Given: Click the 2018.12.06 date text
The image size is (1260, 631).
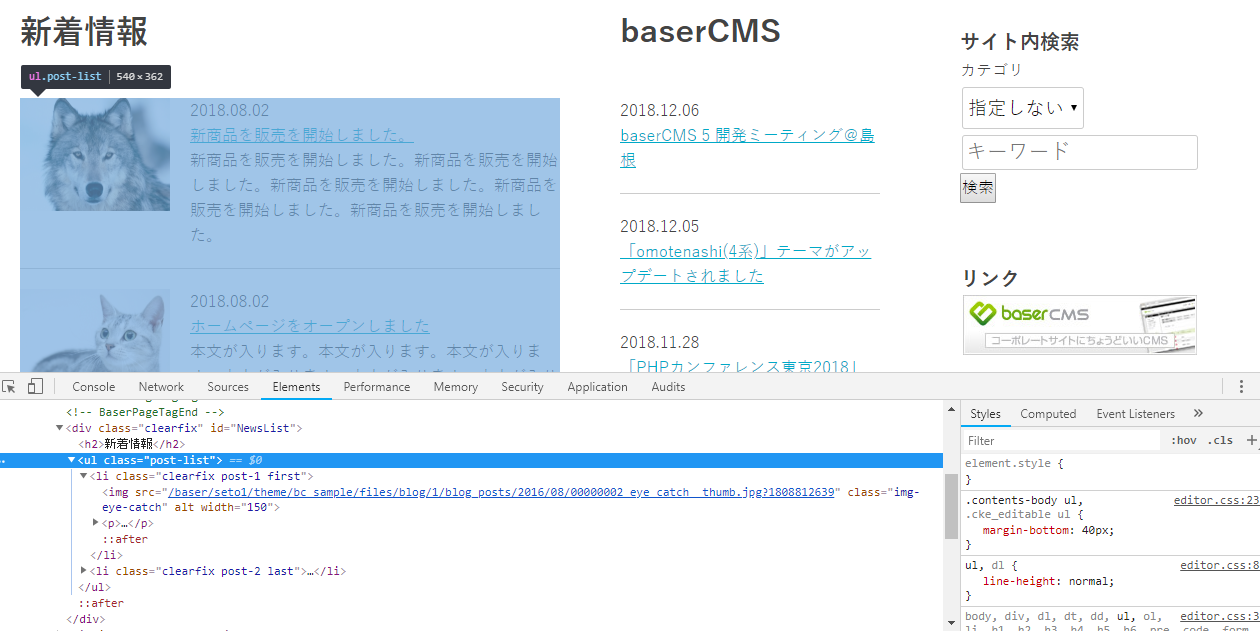Looking at the screenshot, I should tap(660, 110).
